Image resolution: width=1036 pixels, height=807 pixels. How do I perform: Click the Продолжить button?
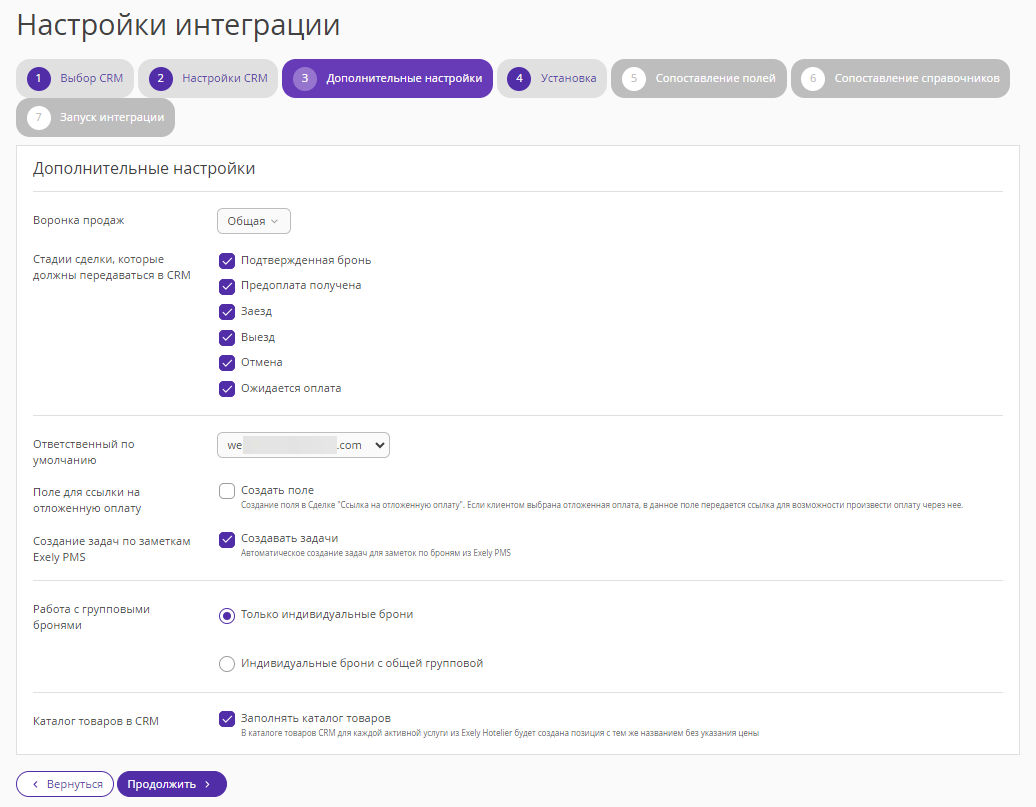(172, 785)
